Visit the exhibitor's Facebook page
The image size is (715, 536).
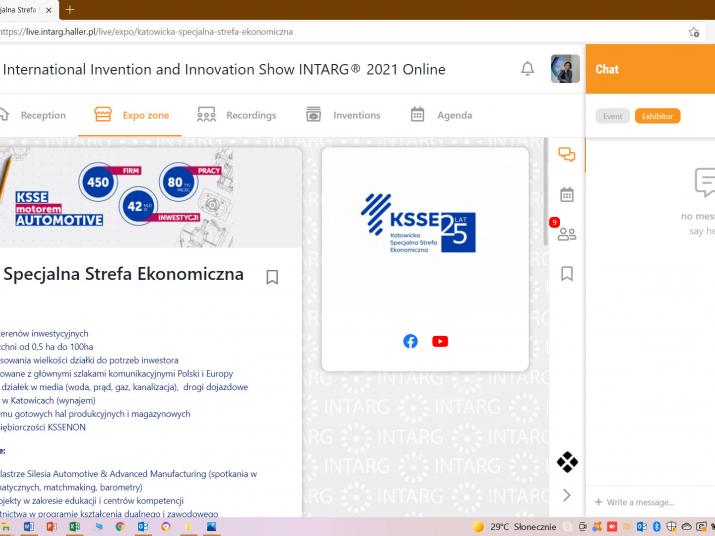point(410,341)
